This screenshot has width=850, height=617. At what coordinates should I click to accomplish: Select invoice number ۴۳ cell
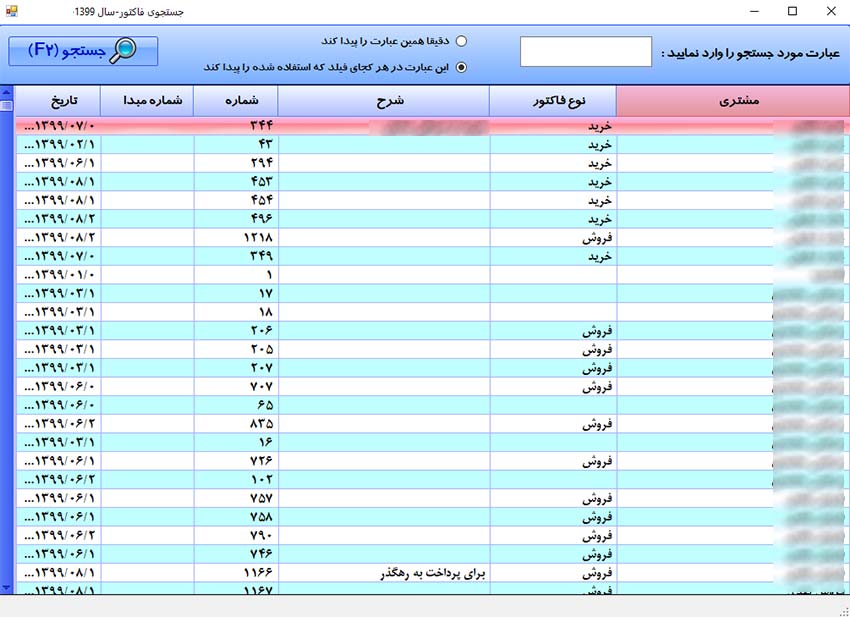[236, 145]
